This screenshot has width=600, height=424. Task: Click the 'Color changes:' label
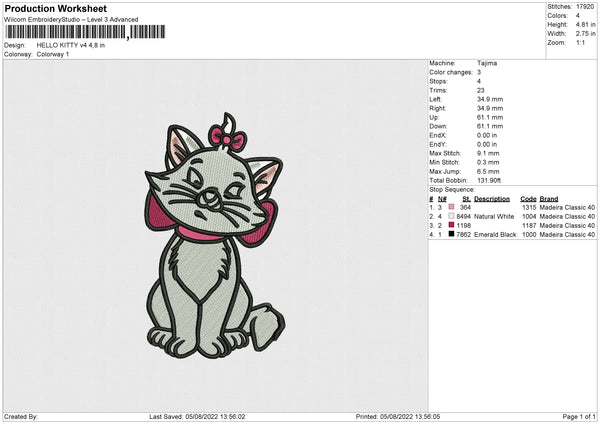tap(451, 72)
